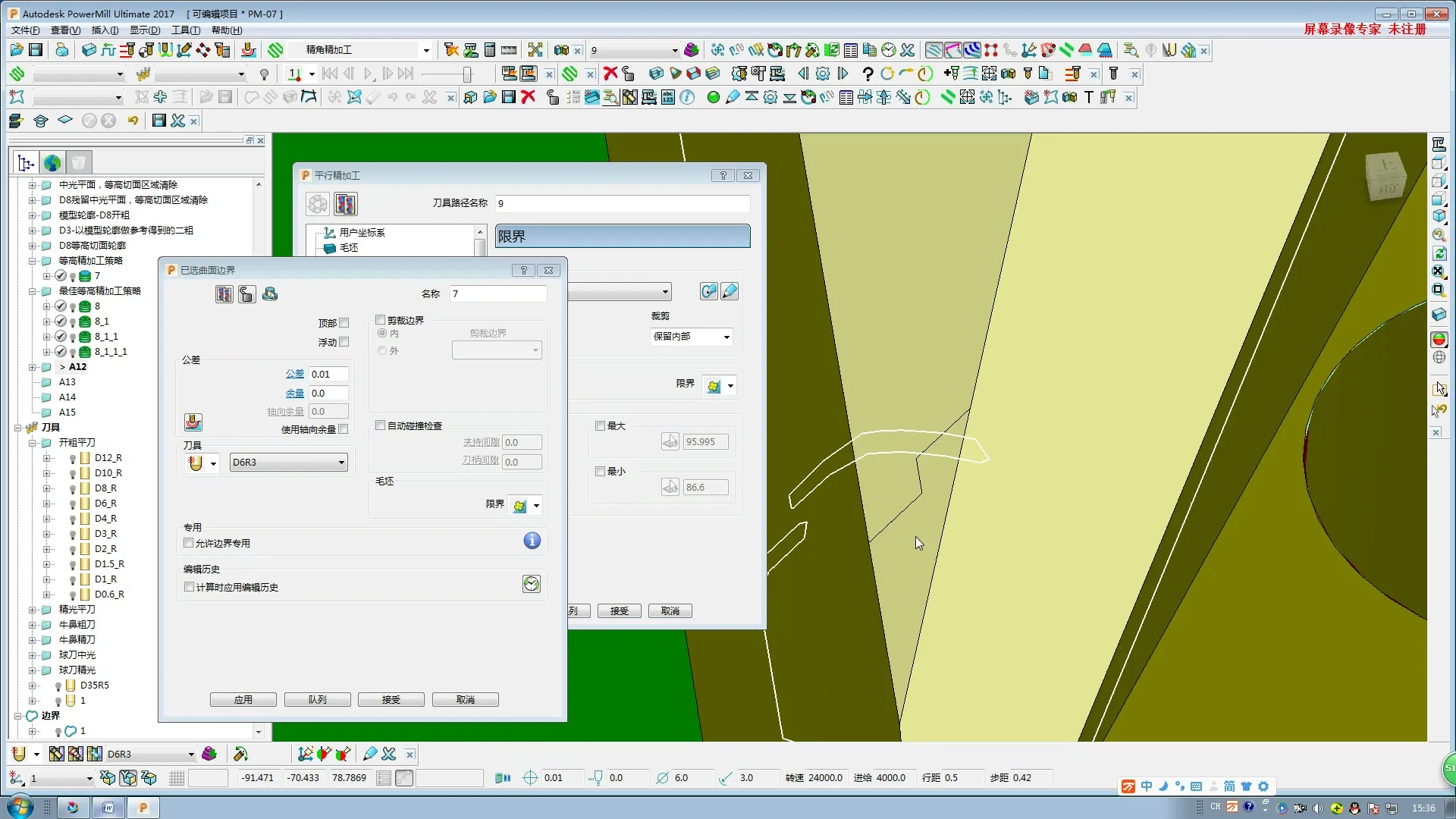This screenshot has width=1456, height=819.
Task: Click the pick maximum limit icon beside 95.995
Action: point(670,442)
